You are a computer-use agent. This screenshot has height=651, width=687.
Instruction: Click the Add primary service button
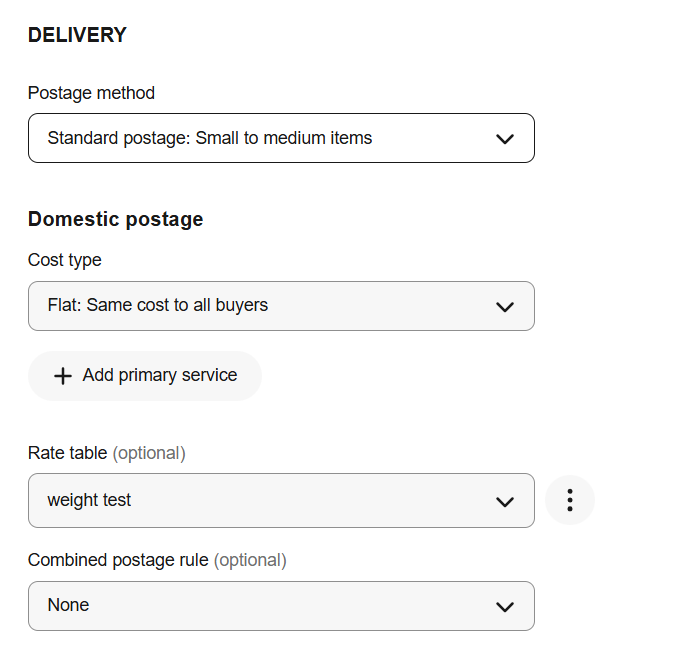[x=146, y=376]
